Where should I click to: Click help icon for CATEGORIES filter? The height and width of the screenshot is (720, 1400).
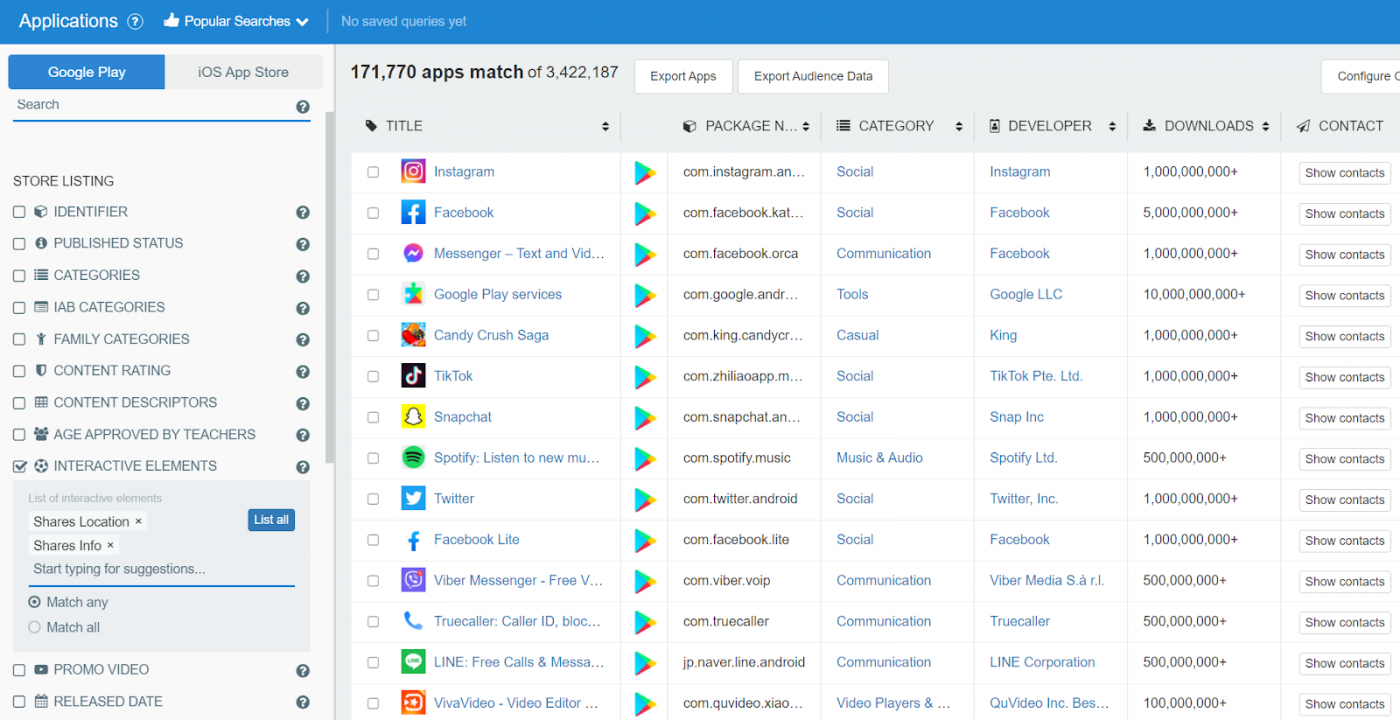pos(303,276)
